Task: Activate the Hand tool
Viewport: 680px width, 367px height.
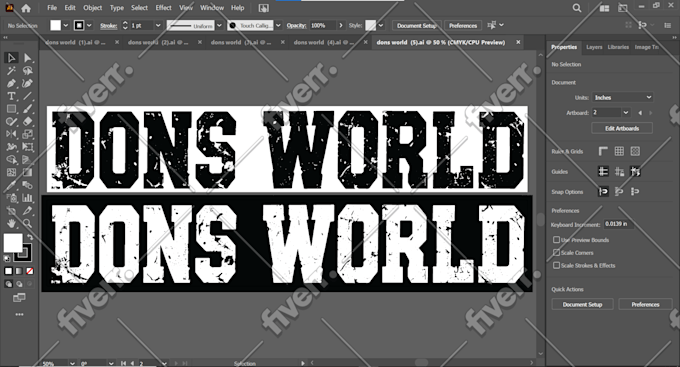Action: tap(11, 223)
